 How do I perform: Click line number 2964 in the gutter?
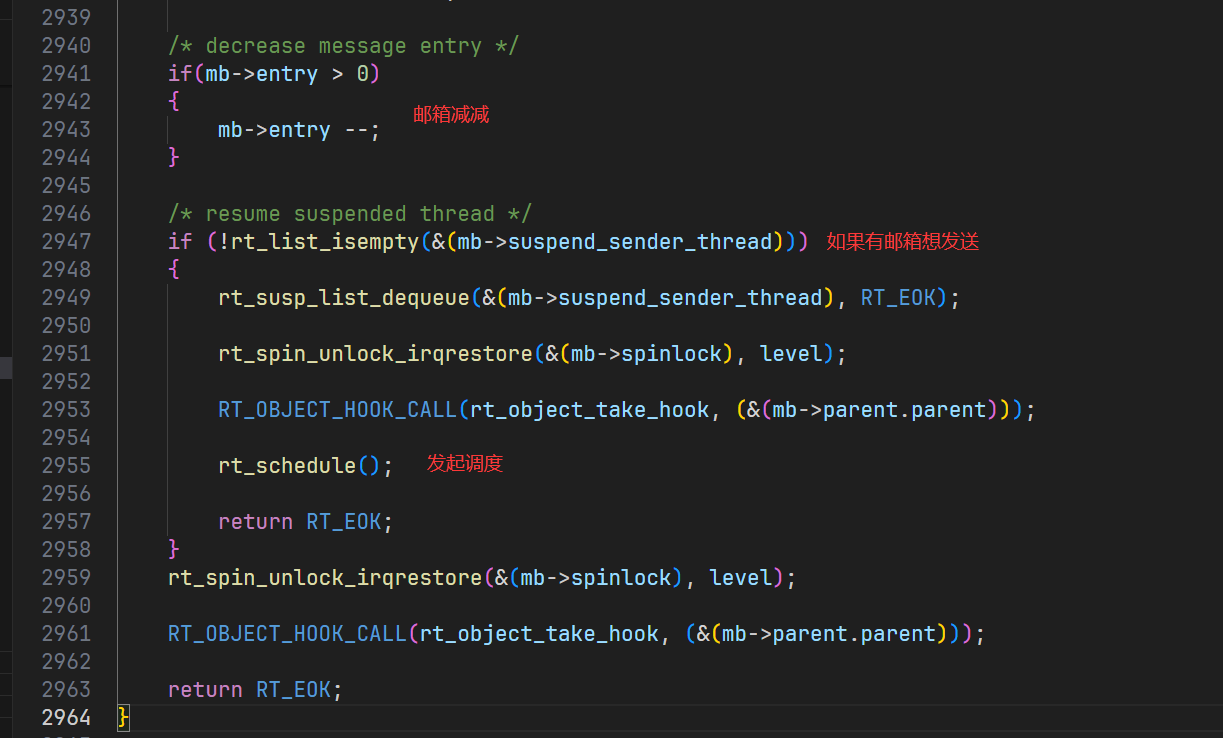[x=66, y=718]
